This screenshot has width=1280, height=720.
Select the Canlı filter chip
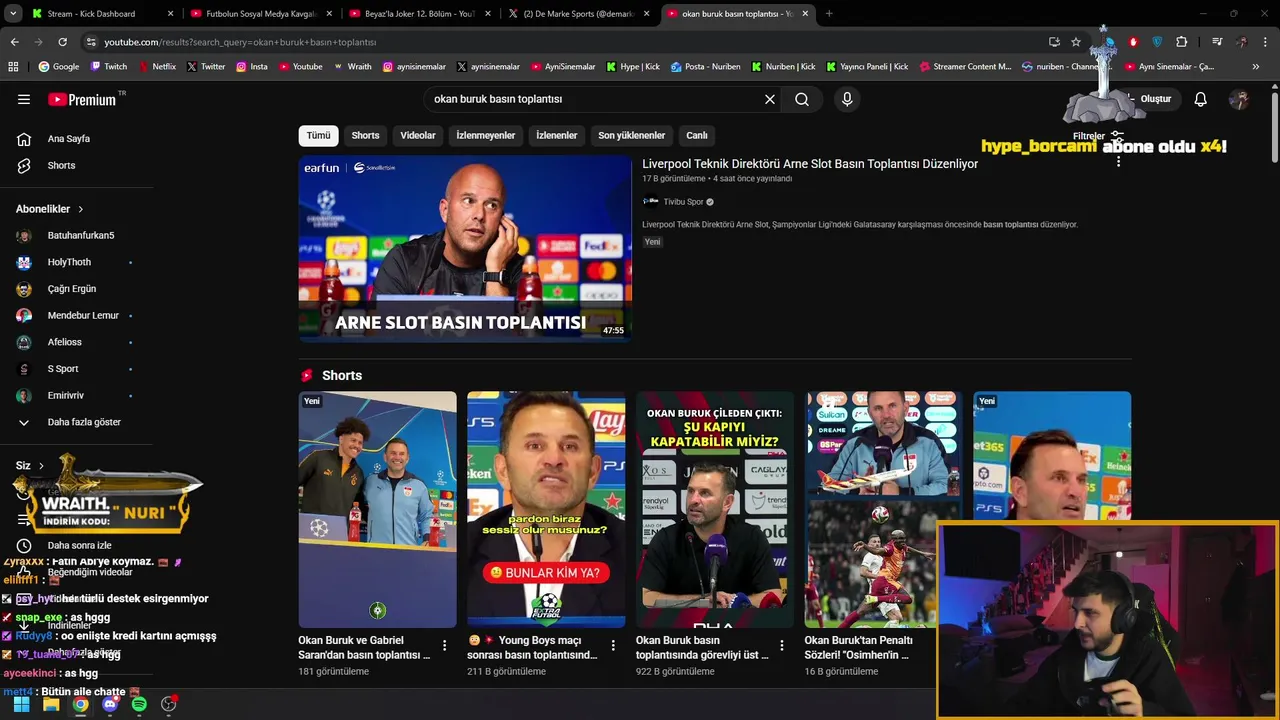[697, 135]
